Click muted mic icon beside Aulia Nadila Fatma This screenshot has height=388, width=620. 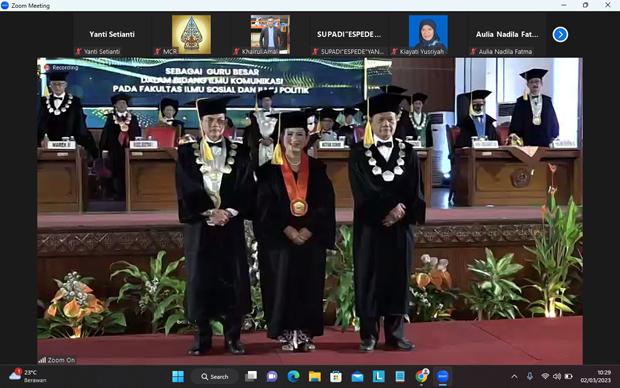pyautogui.click(x=473, y=51)
